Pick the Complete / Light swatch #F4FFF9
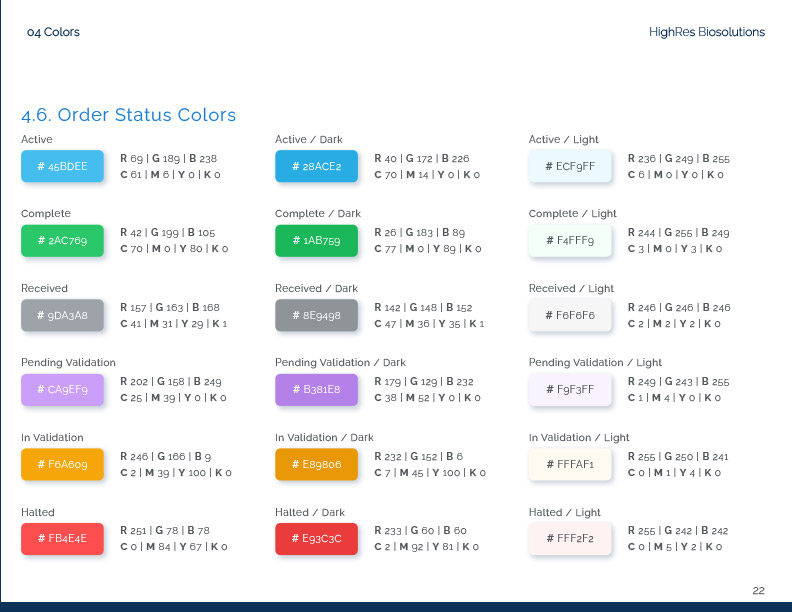The image size is (792, 612). [570, 241]
